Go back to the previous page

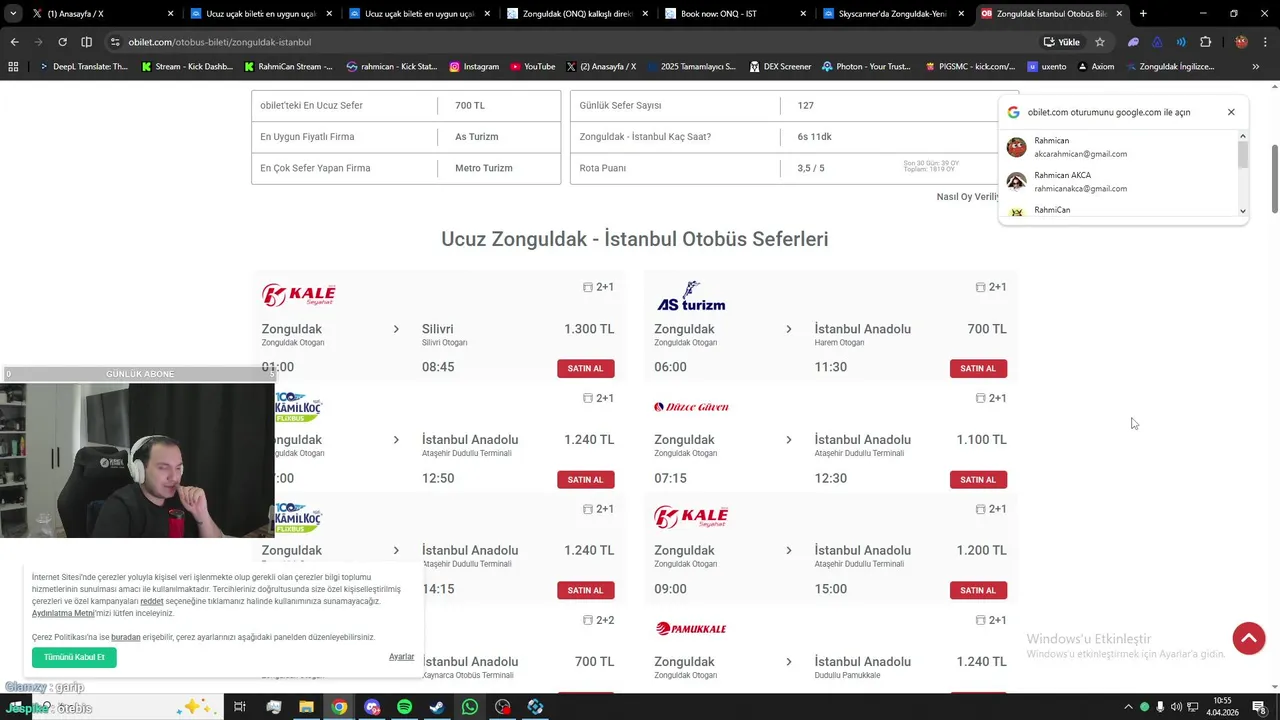(14, 42)
